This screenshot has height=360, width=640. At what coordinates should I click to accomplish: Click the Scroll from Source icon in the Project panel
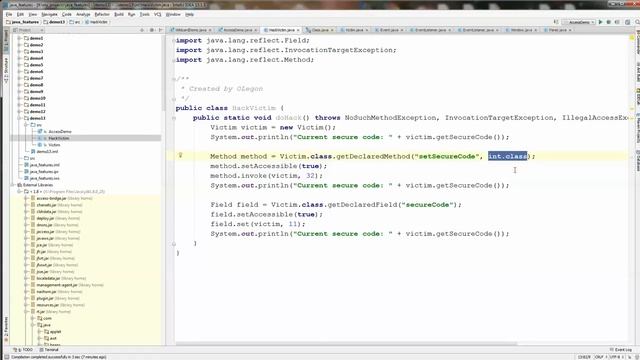pos(142,30)
